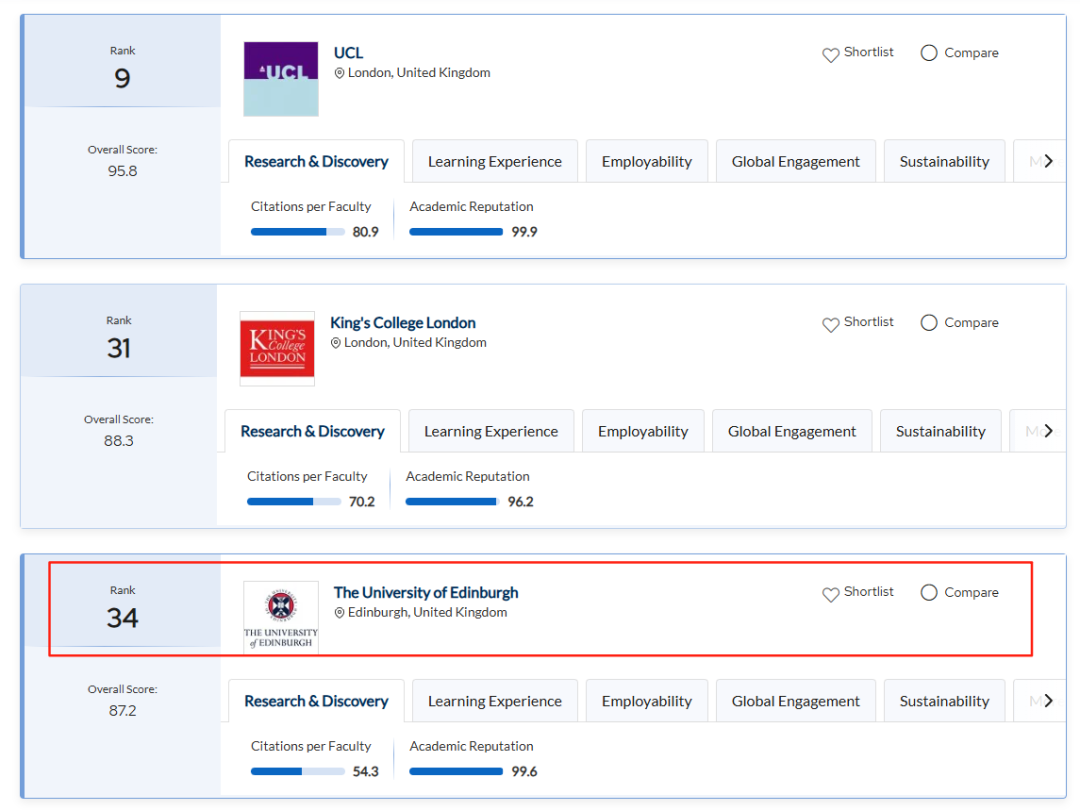Expand more tabs arrow in King's College card
This screenshot has width=1080, height=811.
[x=1048, y=431]
